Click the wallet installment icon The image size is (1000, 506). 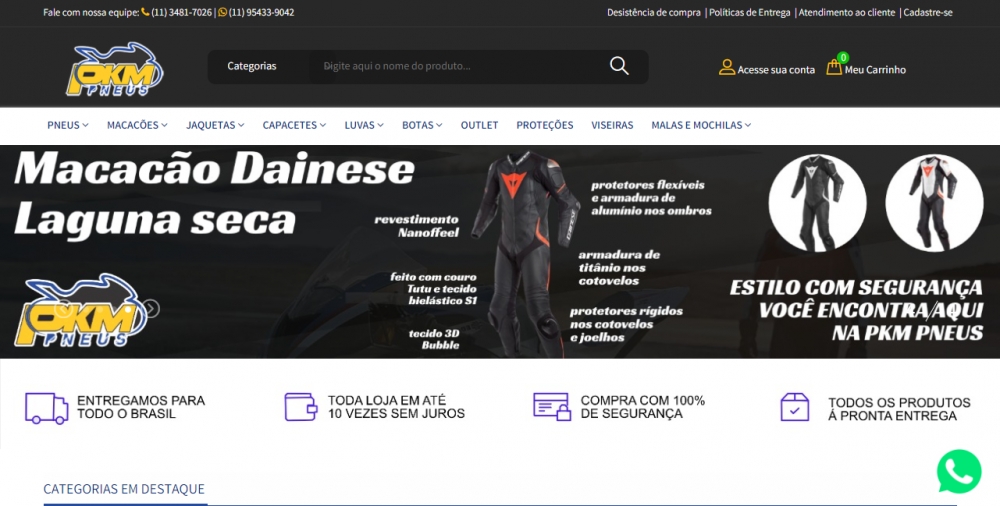[300, 406]
